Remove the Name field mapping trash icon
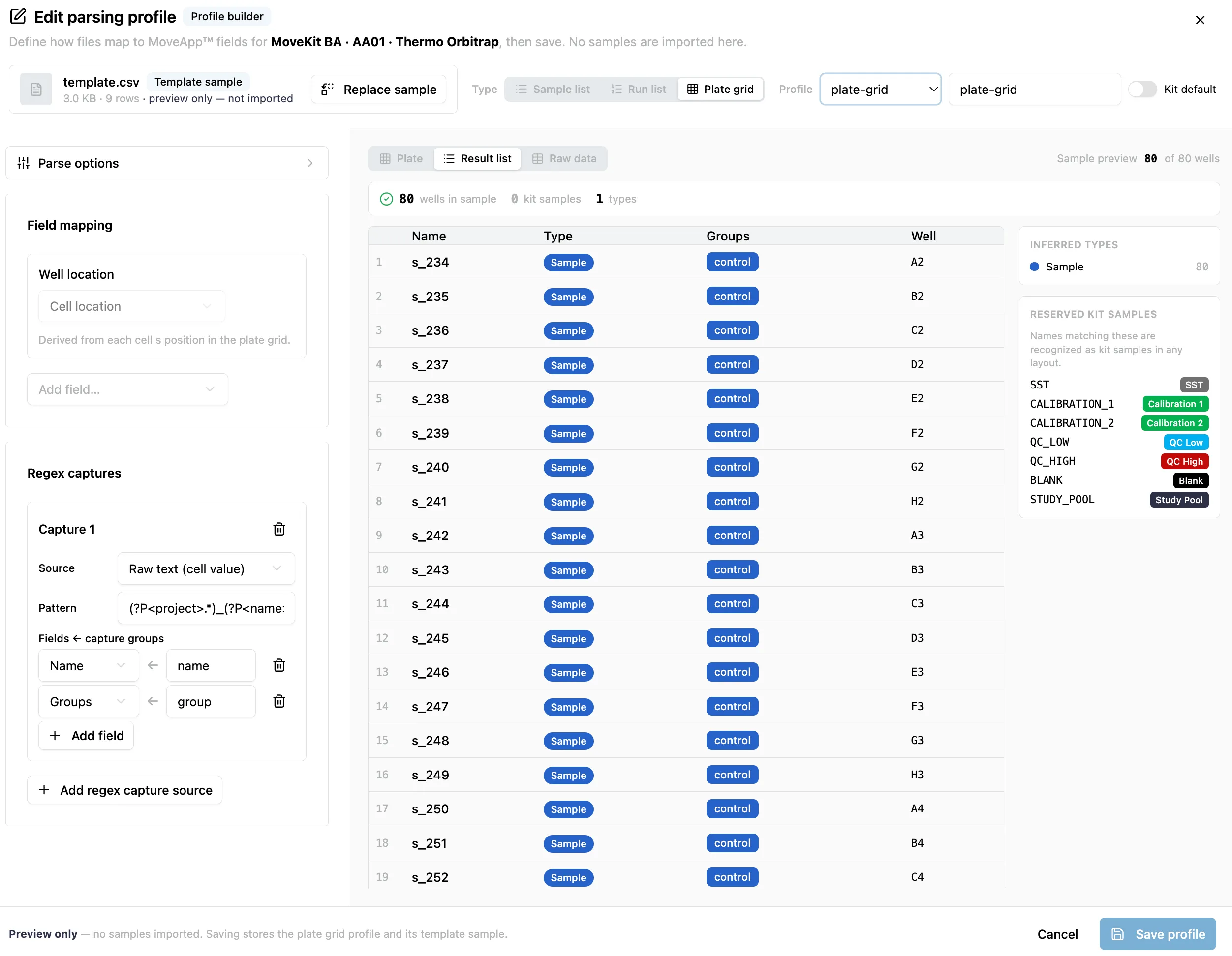Screen dimensions: 1232x956 tap(278, 665)
